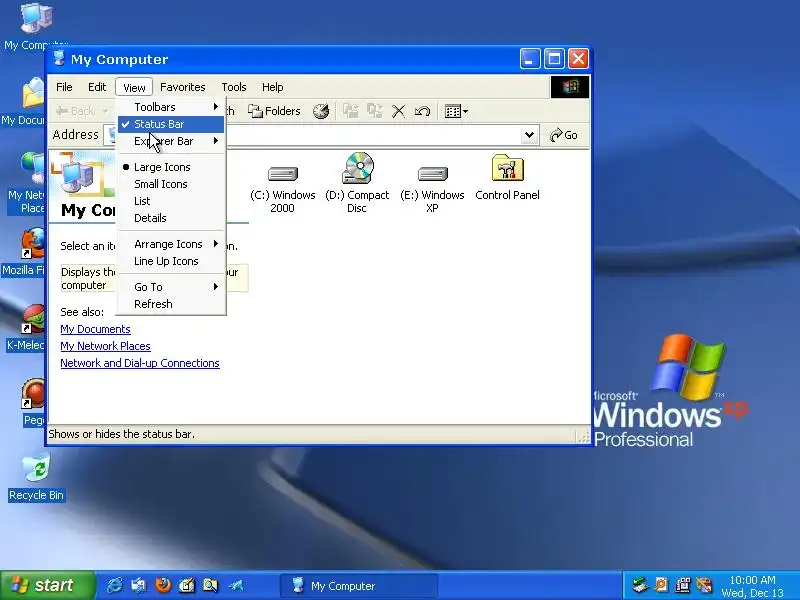Select the Mozilla Firefox desktop shortcut
The height and width of the screenshot is (600, 800).
[23, 252]
